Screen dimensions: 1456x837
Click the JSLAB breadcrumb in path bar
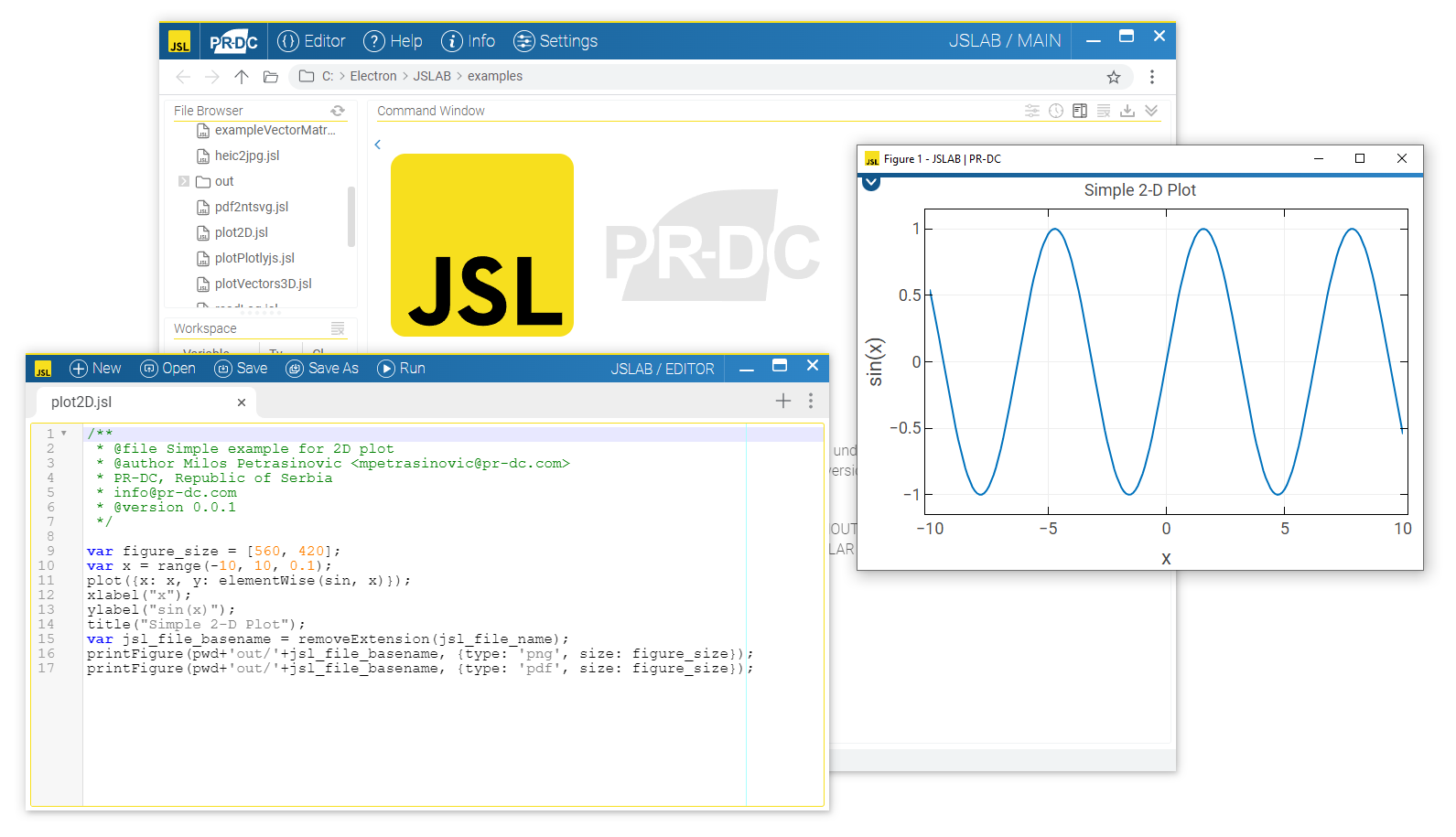(x=432, y=76)
